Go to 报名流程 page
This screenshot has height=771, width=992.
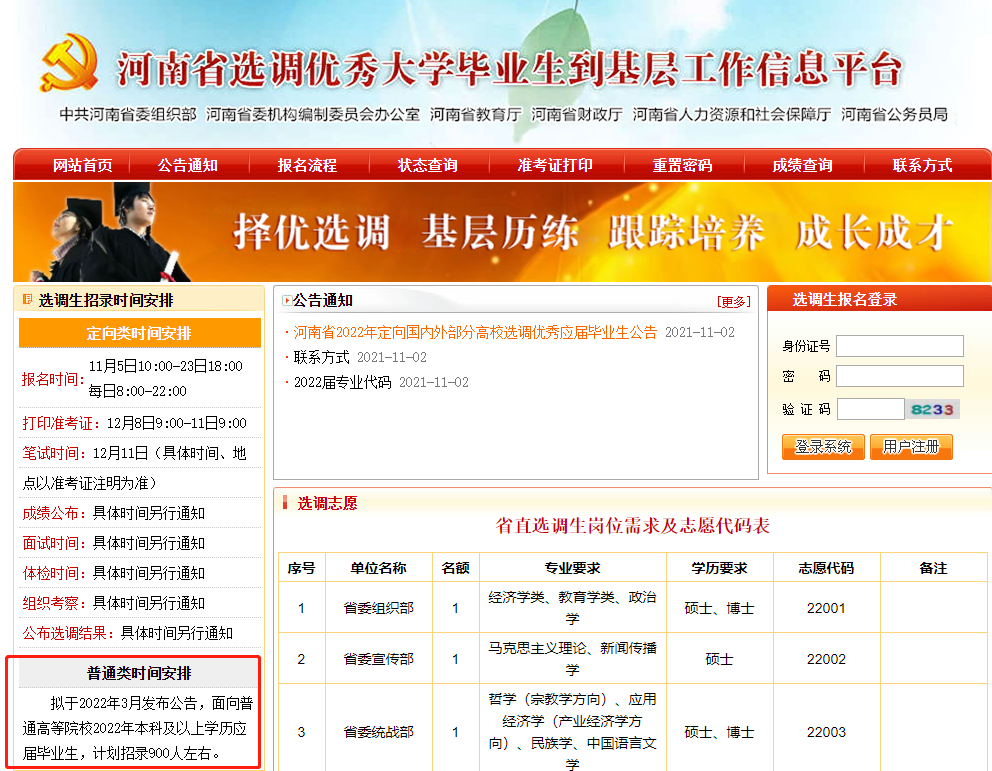(x=307, y=165)
